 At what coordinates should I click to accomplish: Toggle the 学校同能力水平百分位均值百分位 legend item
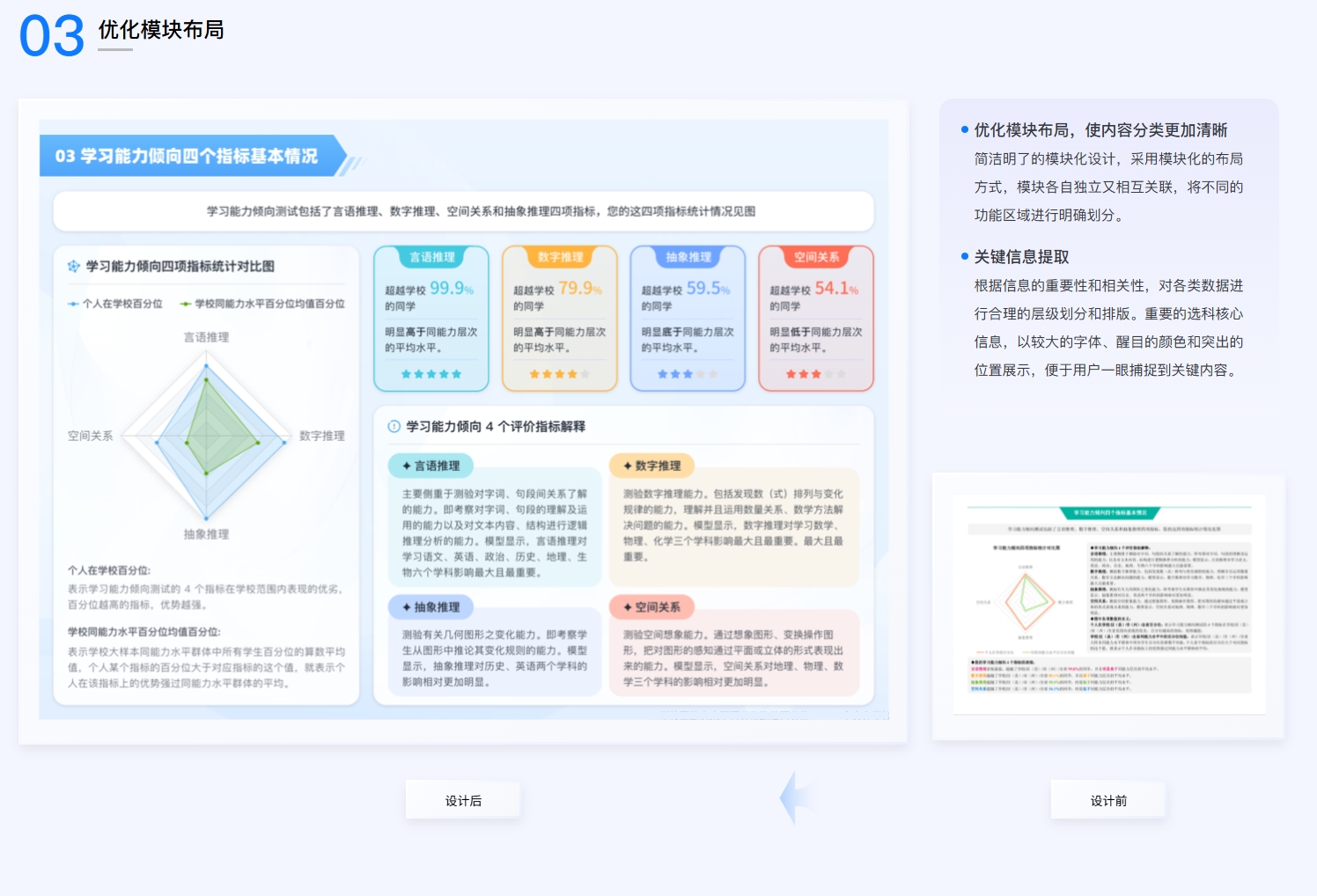[x=262, y=304]
